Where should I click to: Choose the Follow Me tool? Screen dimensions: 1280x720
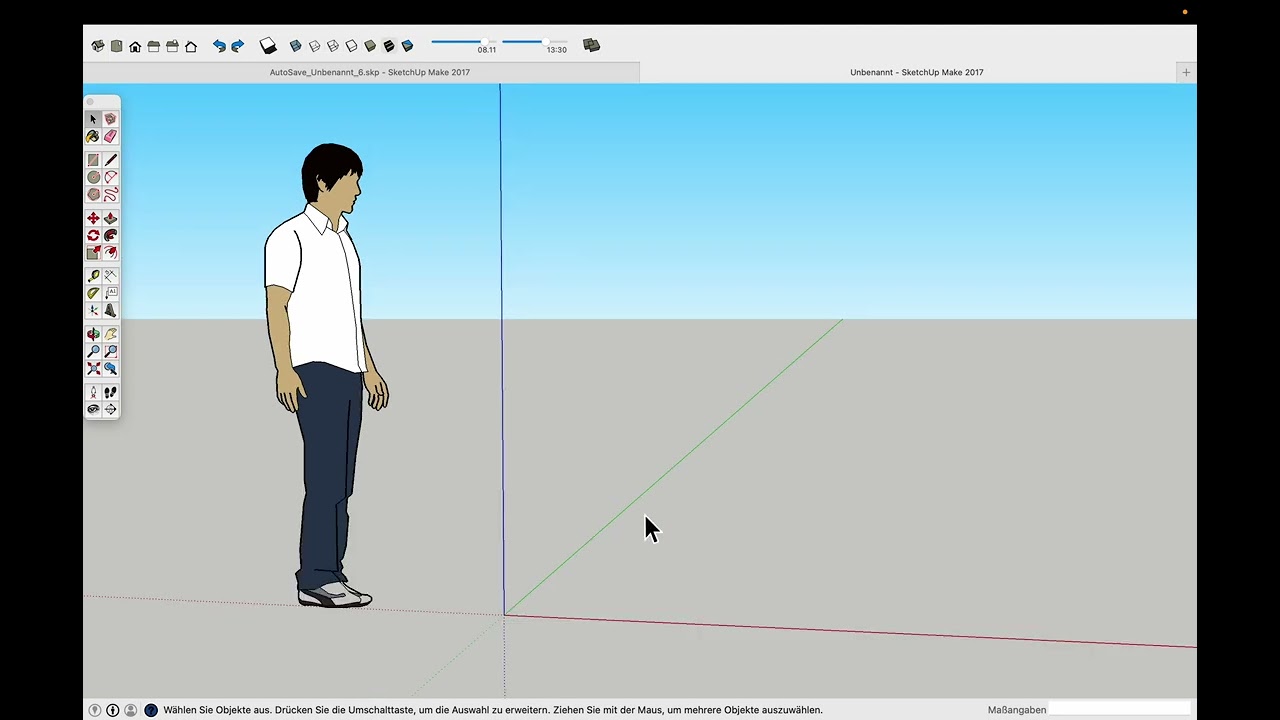click(x=110, y=235)
